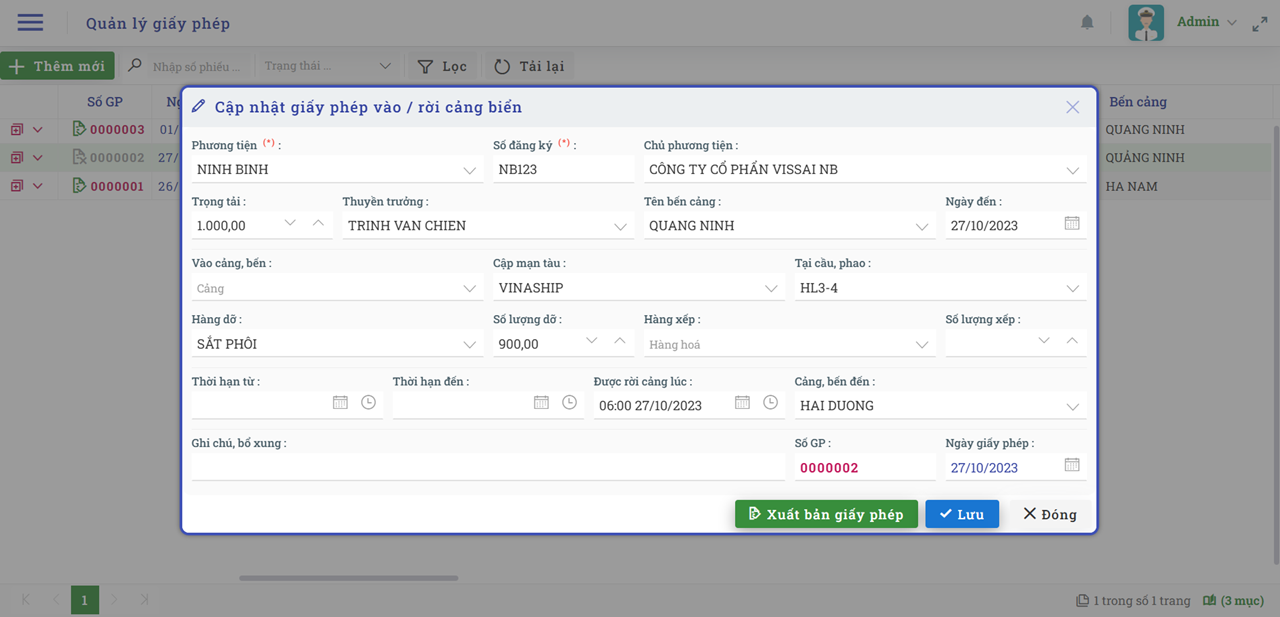This screenshot has height=617, width=1280.
Task: Increase Số lượng xếp with up arrow
Action: pos(1072,341)
